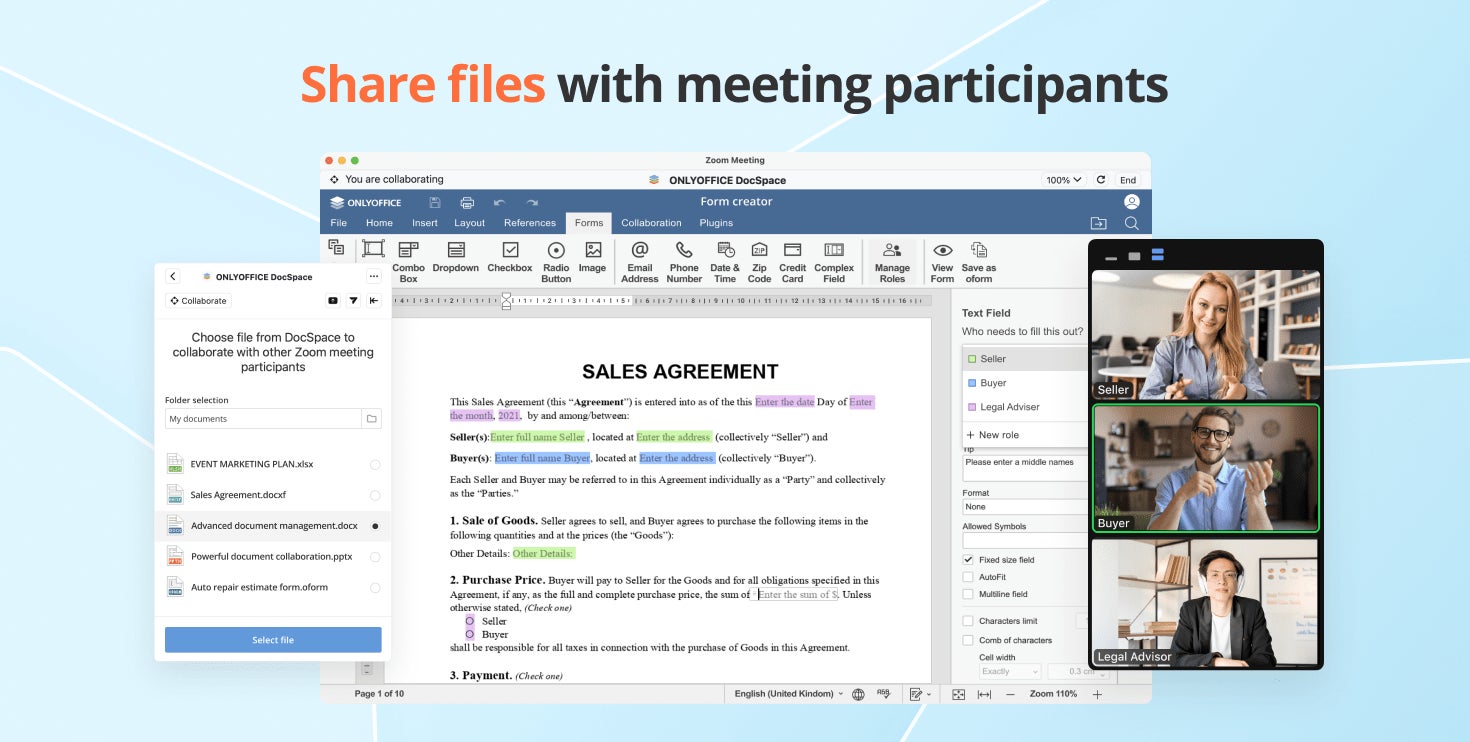Image resolution: width=1470 pixels, height=742 pixels.
Task: Insert a Credit Card field
Action: pyautogui.click(x=793, y=262)
